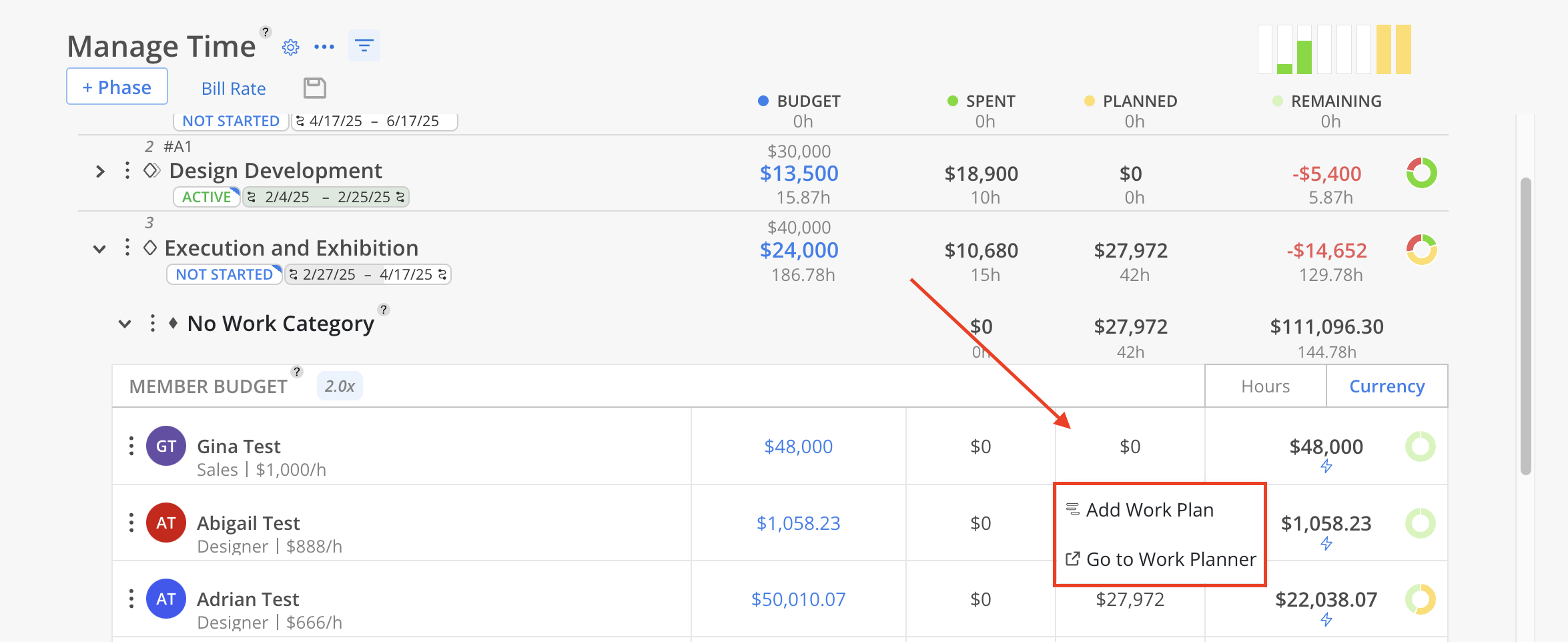Click the vertical scrollbar thumb

coord(1525,326)
